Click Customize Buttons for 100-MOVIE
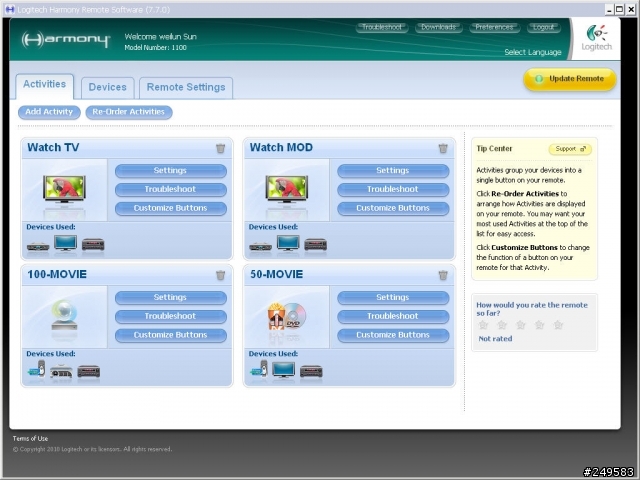 [x=171, y=336]
